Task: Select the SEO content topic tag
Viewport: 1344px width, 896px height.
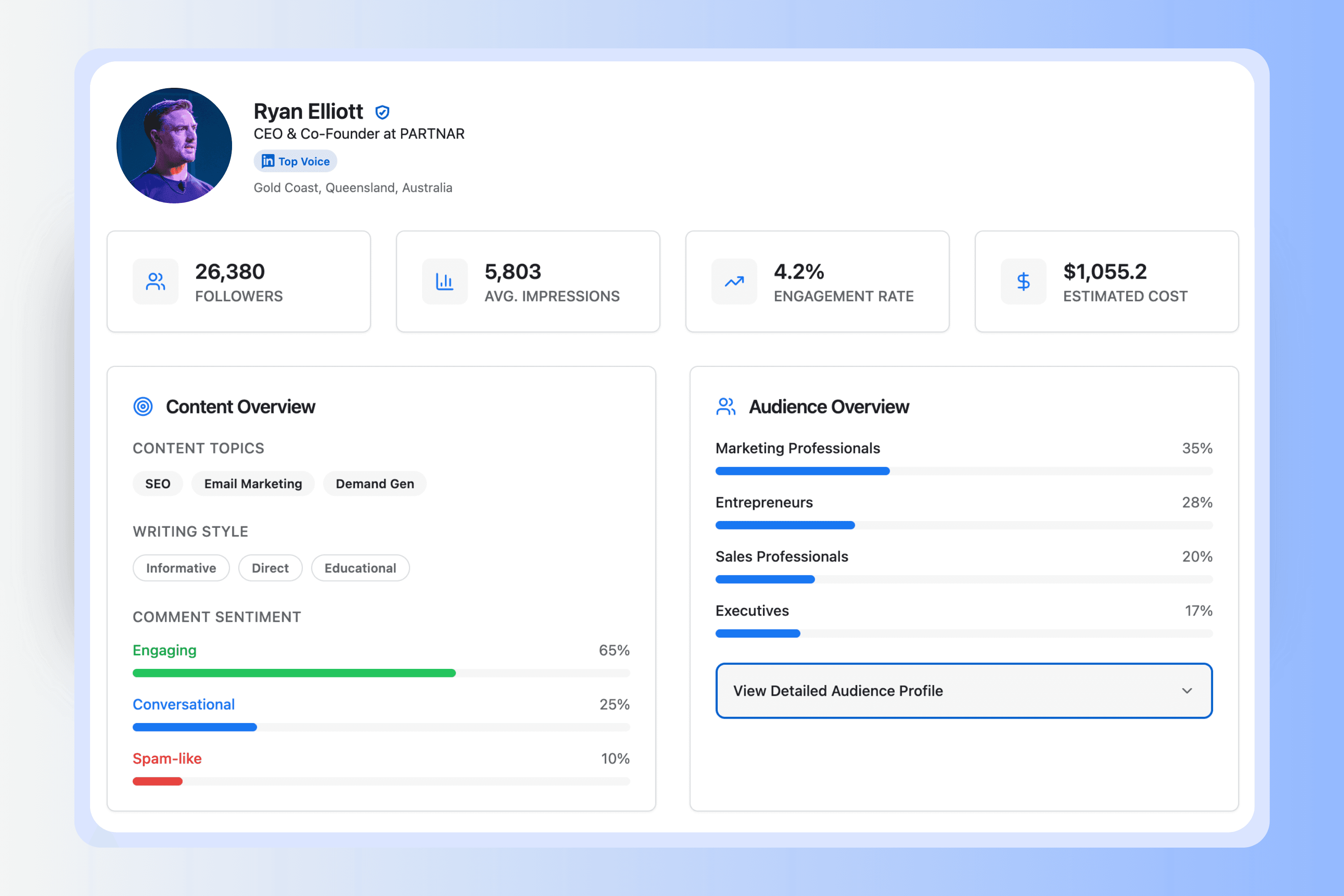Action: [x=158, y=483]
